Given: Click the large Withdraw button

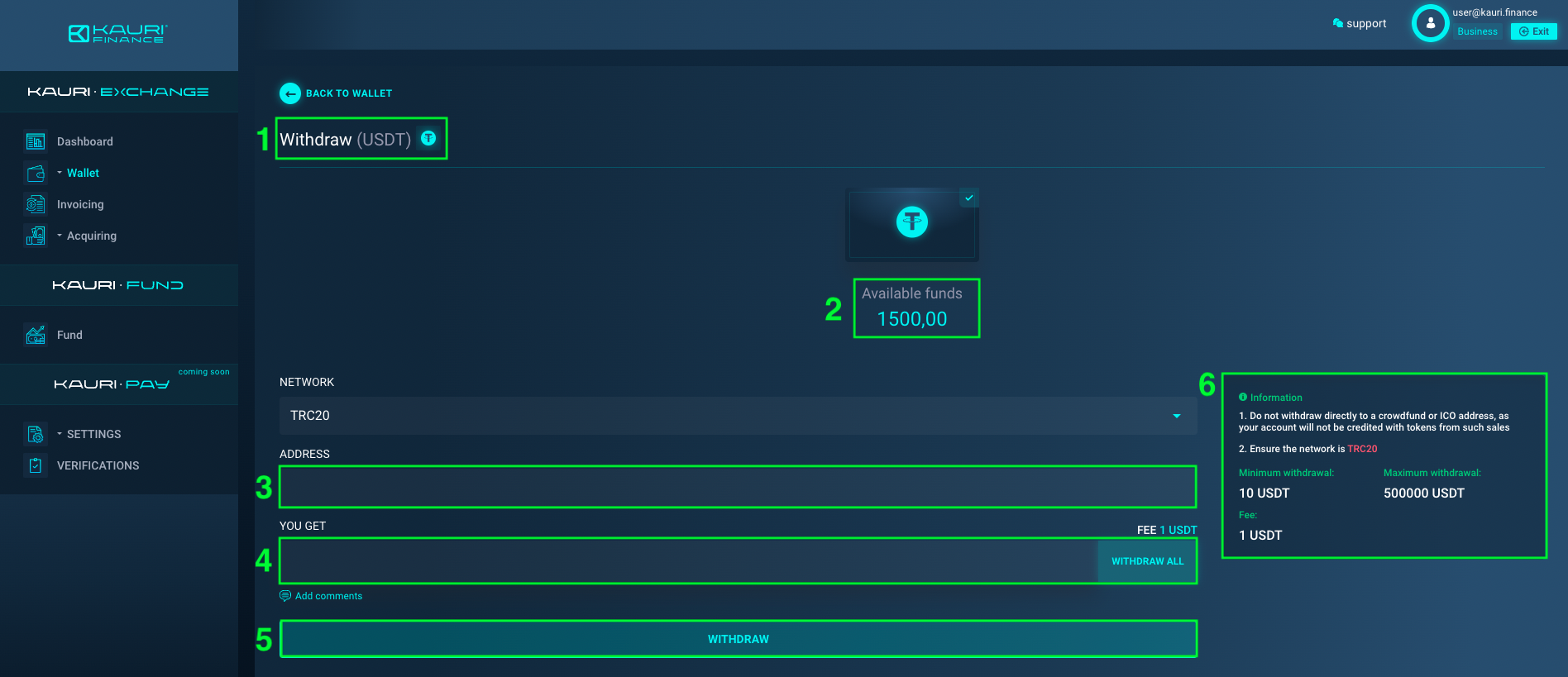Looking at the screenshot, I should 739,639.
